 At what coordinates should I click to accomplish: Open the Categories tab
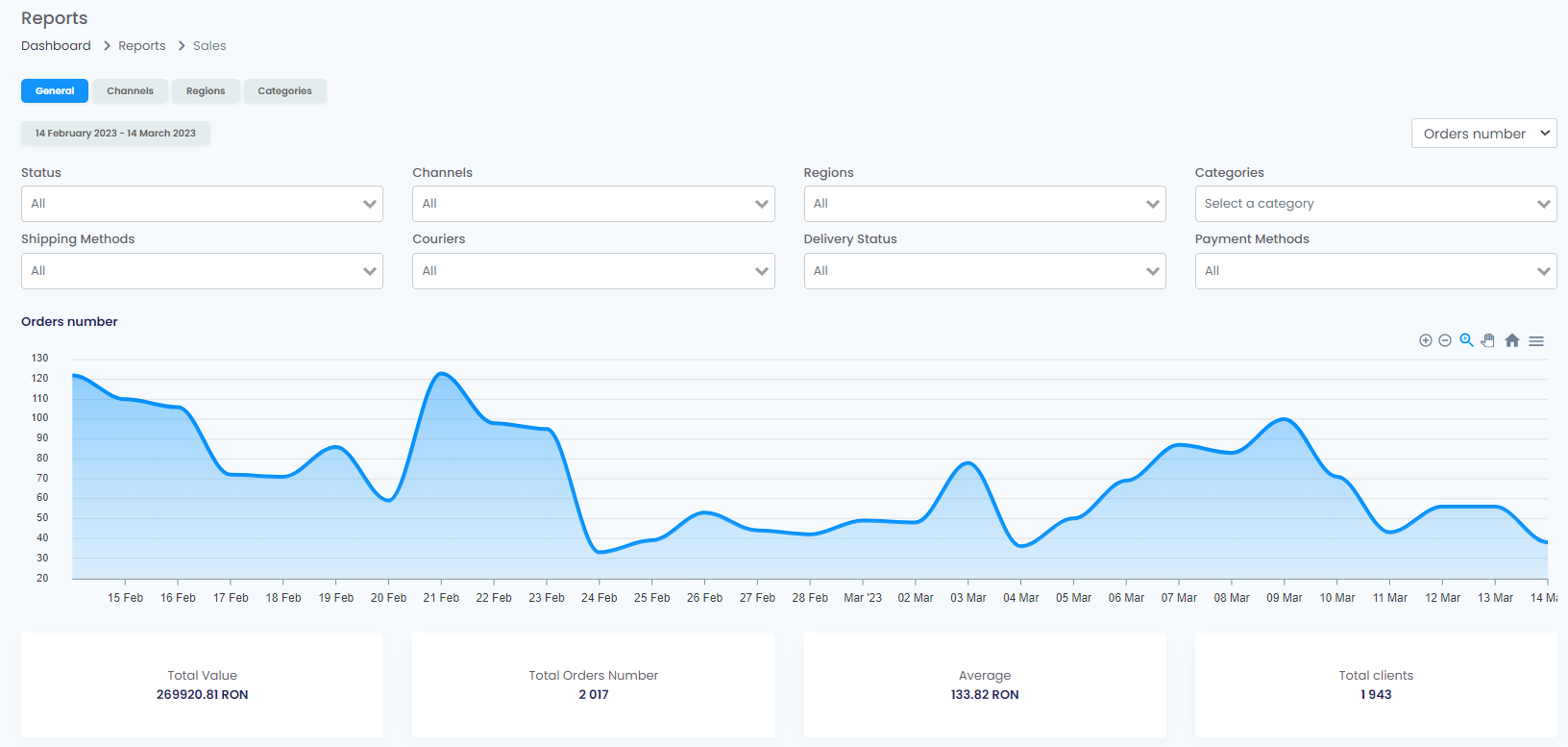click(x=284, y=90)
